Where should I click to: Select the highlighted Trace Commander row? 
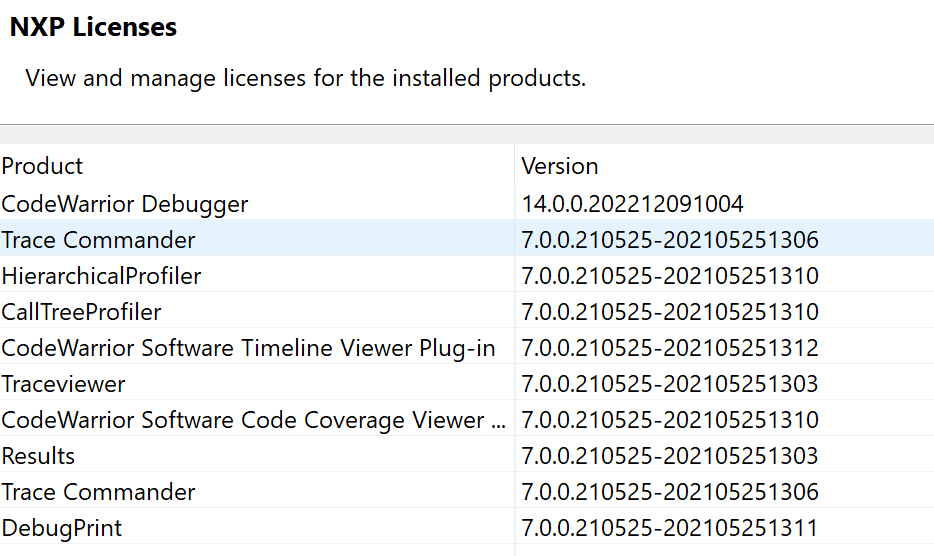(467, 239)
